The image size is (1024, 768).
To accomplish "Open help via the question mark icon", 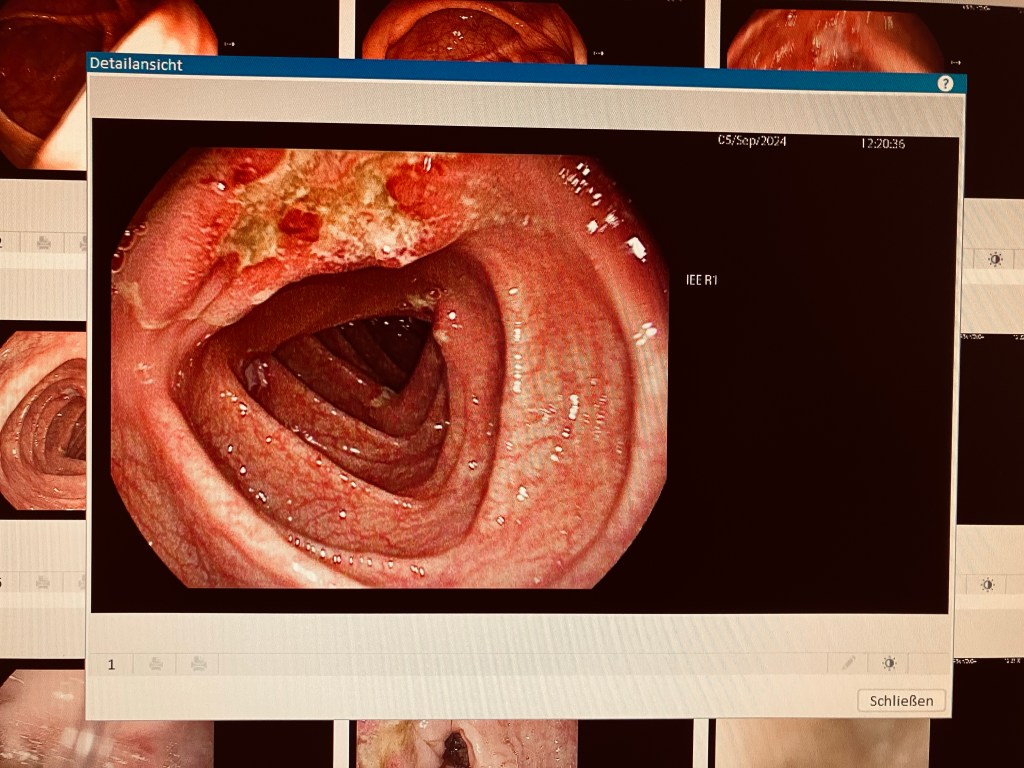I will pos(945,84).
